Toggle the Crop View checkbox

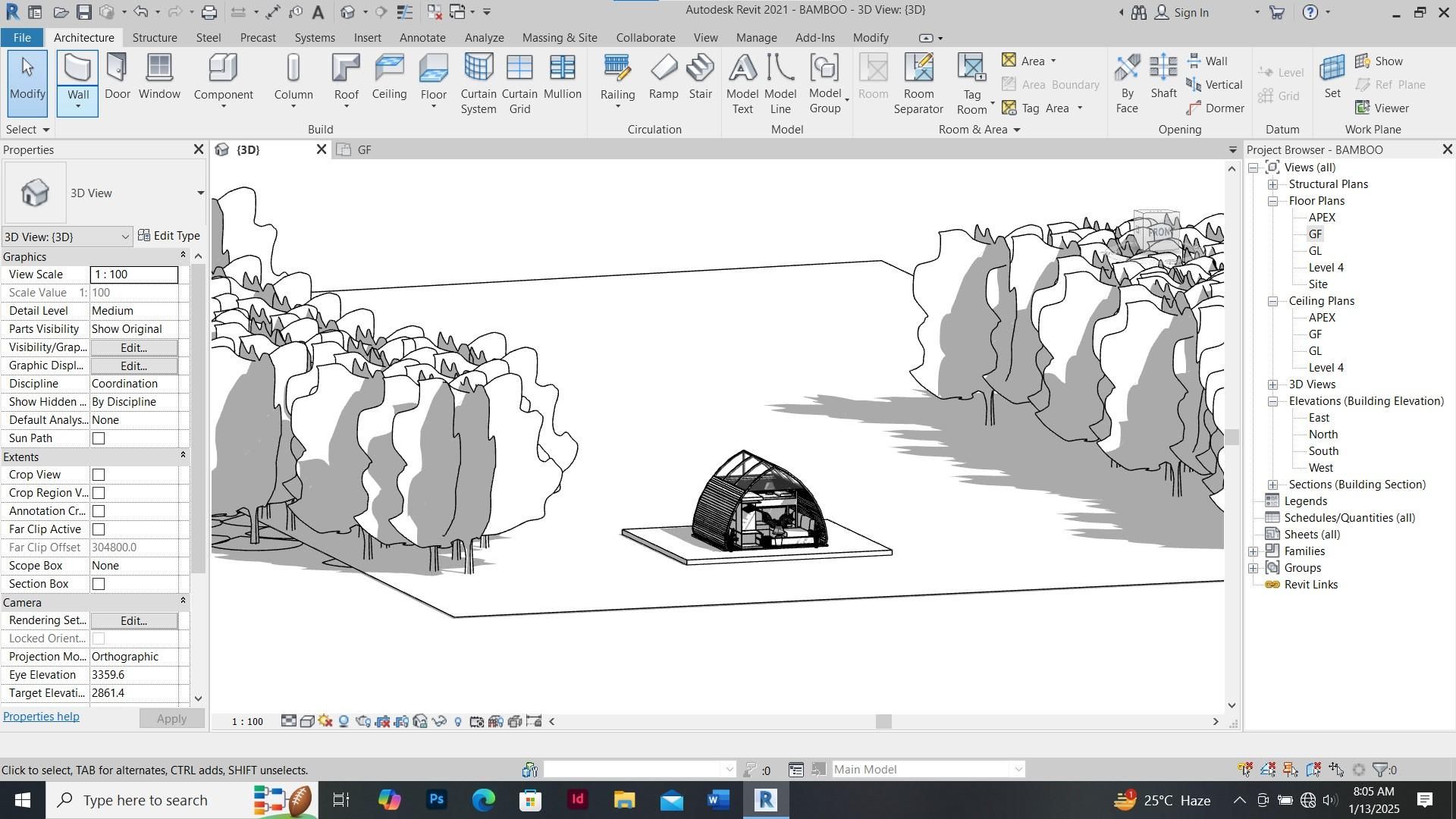99,475
